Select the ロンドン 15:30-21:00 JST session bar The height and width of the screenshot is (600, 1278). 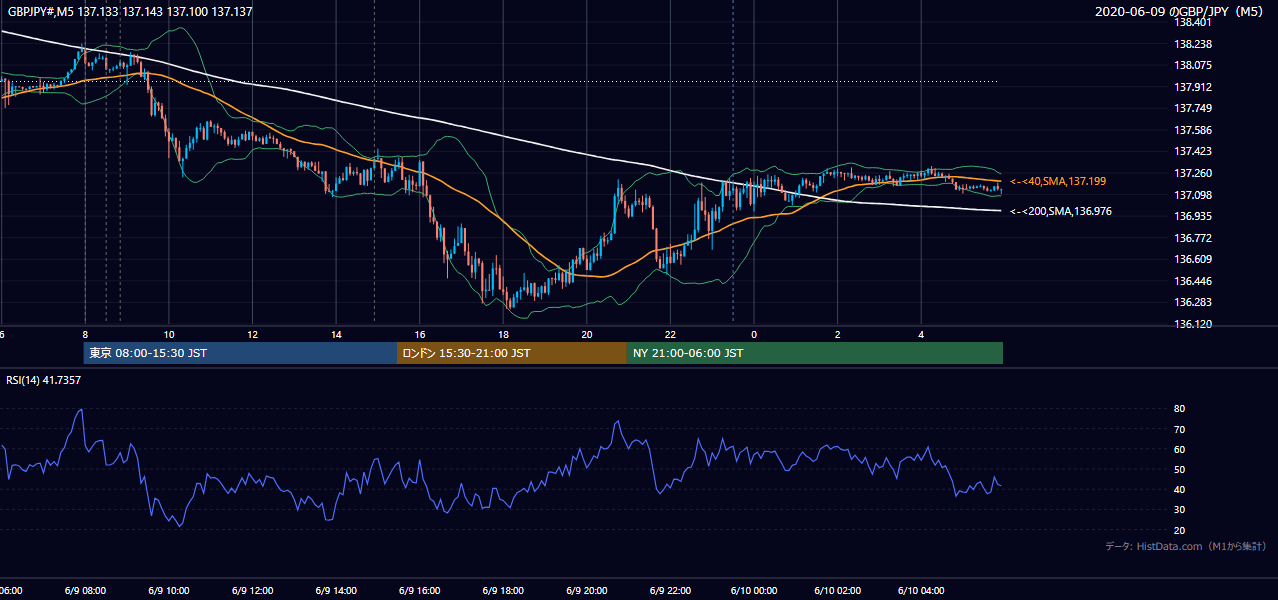click(512, 353)
